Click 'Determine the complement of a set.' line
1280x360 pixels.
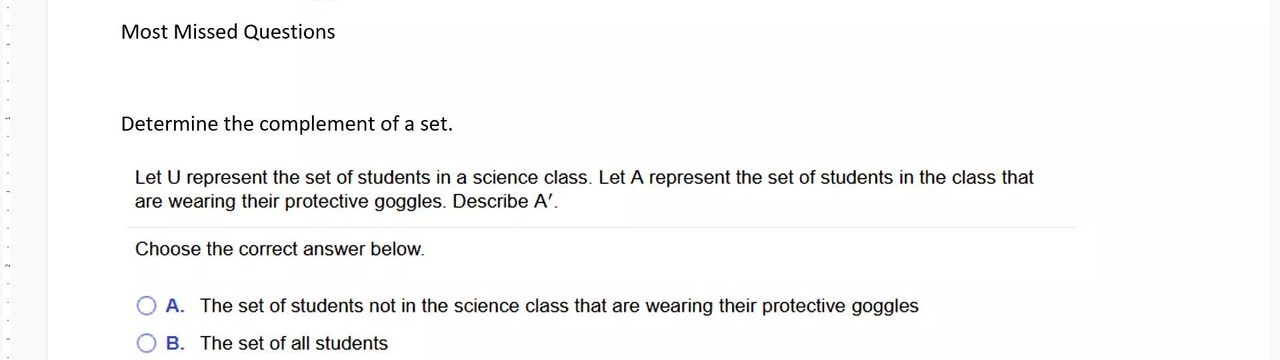[287, 124]
